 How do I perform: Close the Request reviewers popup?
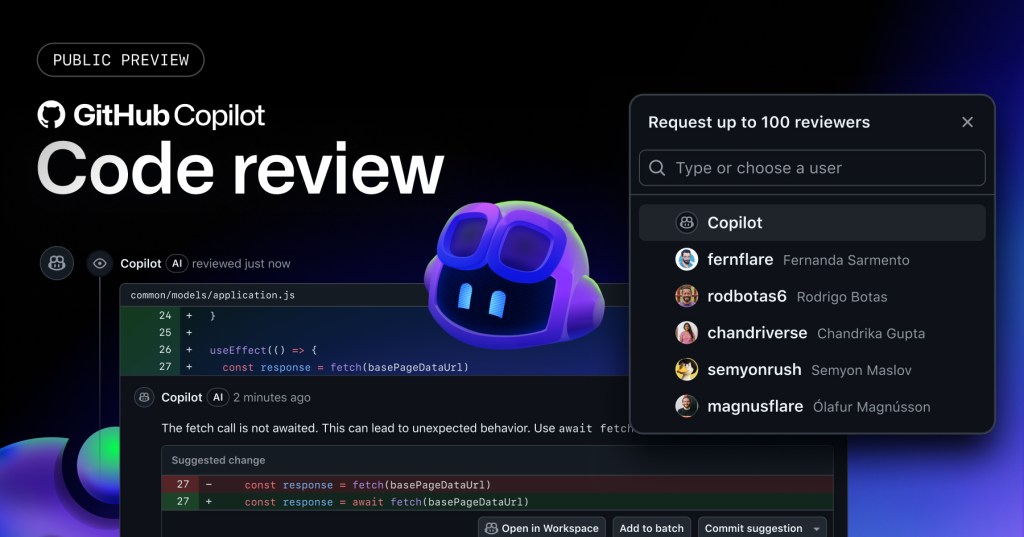coord(967,122)
